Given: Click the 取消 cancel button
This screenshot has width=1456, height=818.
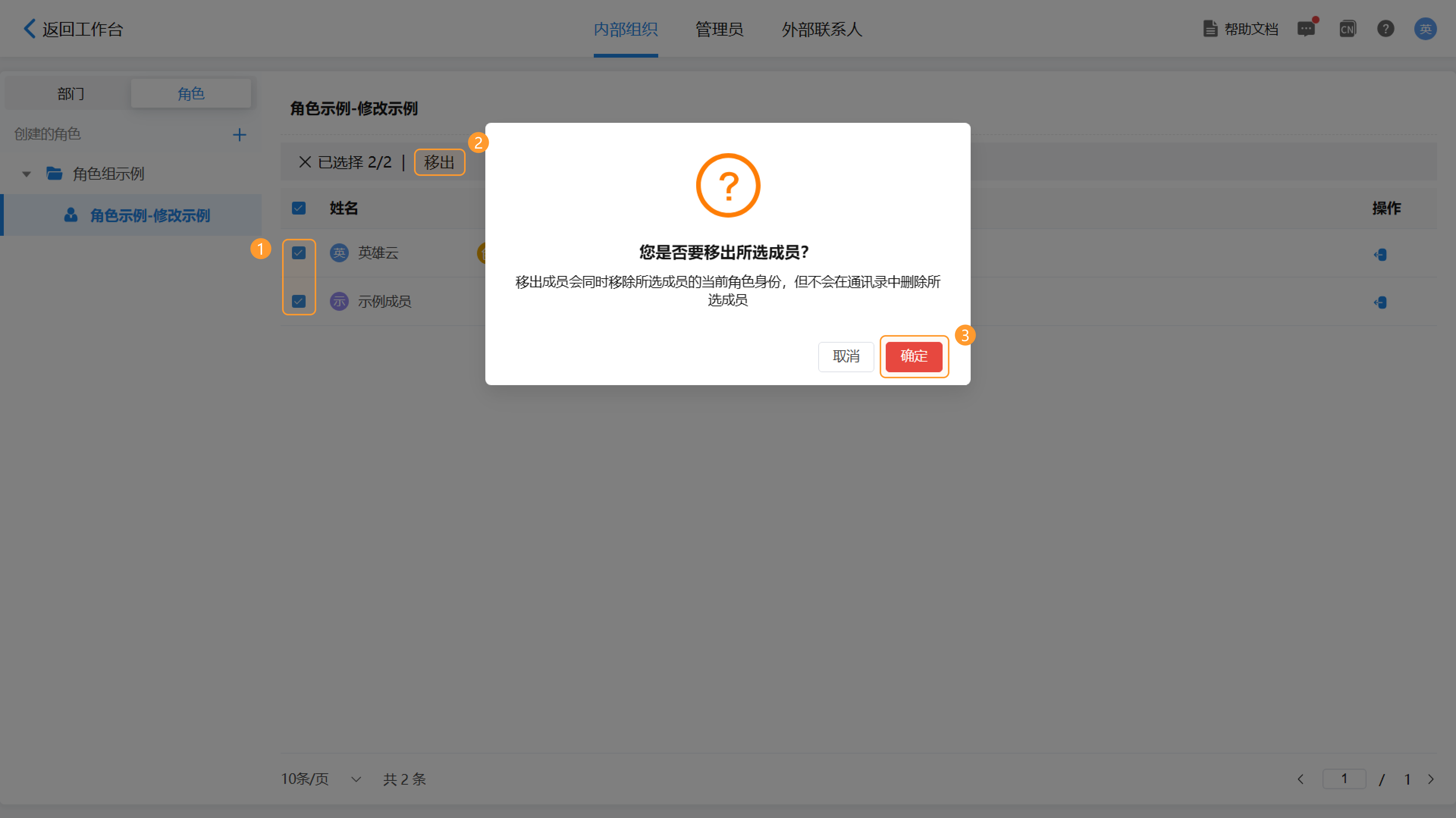Looking at the screenshot, I should (x=846, y=356).
